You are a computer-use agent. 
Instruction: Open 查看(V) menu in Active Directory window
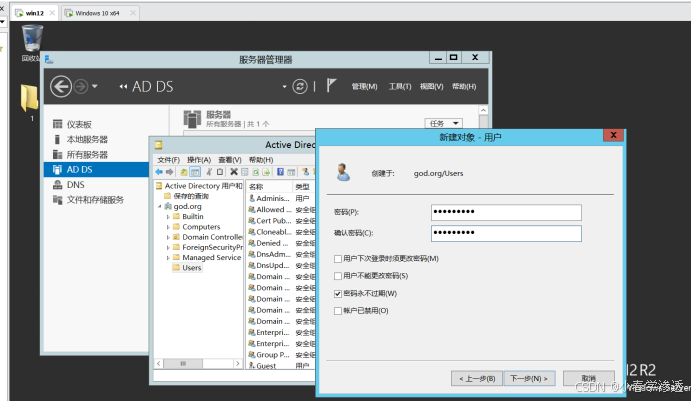click(230, 160)
